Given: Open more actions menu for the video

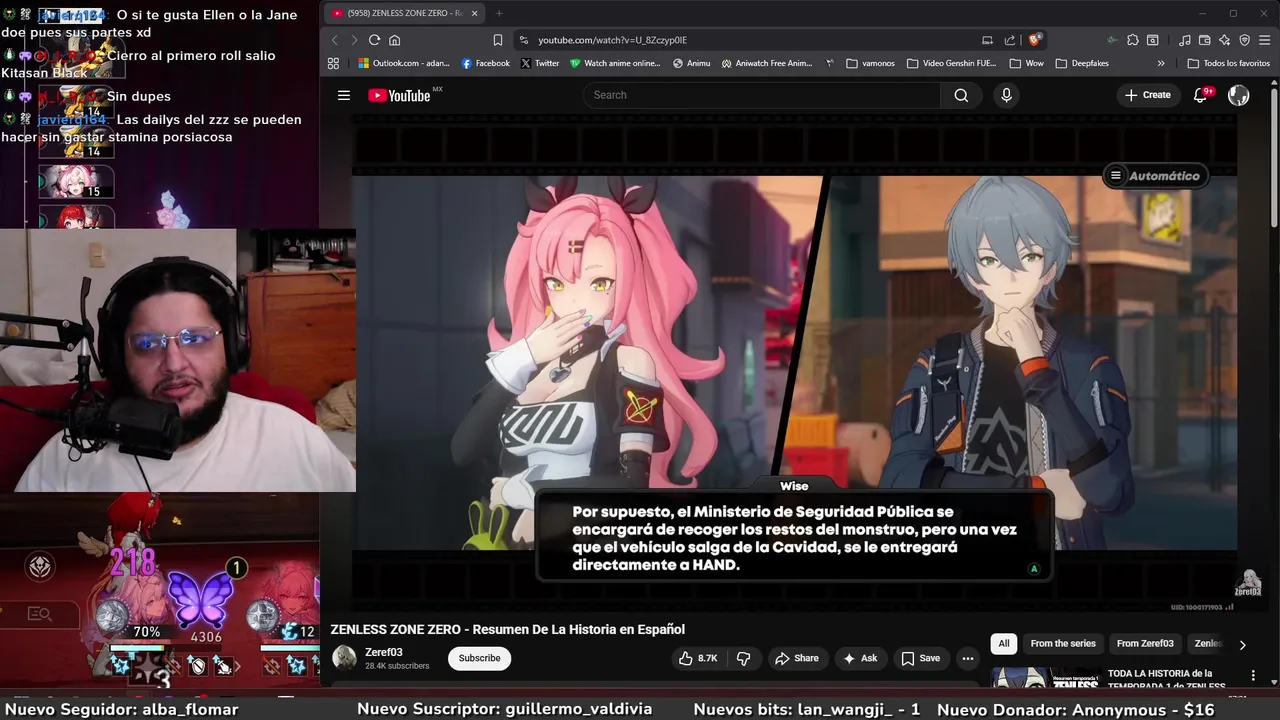Looking at the screenshot, I should tap(967, 658).
